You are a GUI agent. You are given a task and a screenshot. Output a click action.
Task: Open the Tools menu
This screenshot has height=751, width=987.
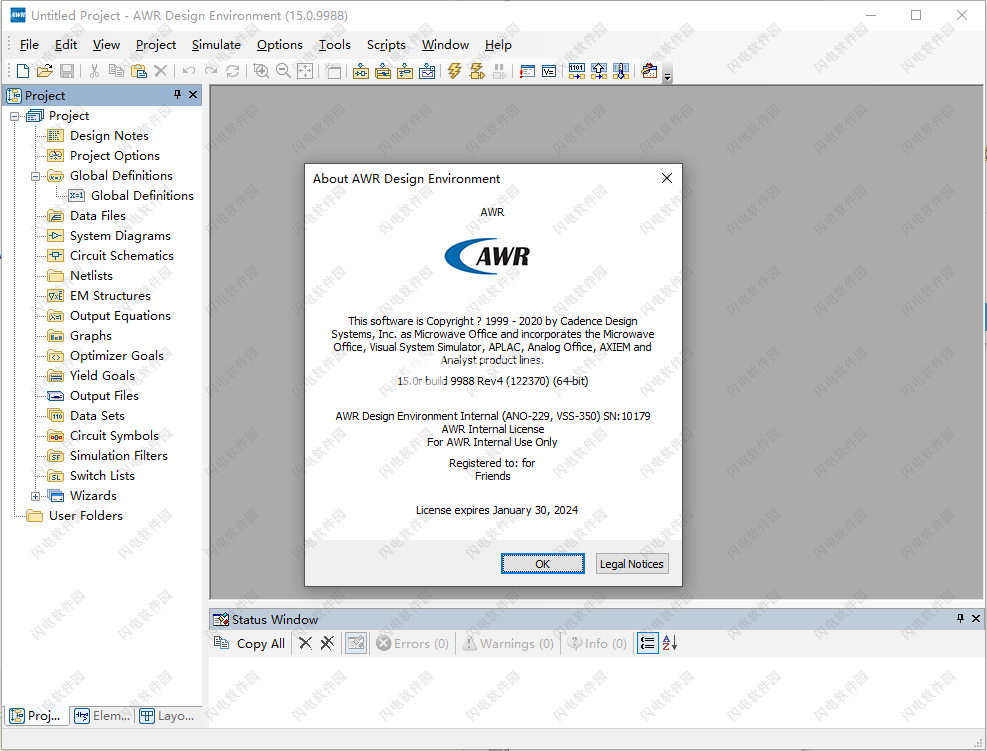pos(334,45)
